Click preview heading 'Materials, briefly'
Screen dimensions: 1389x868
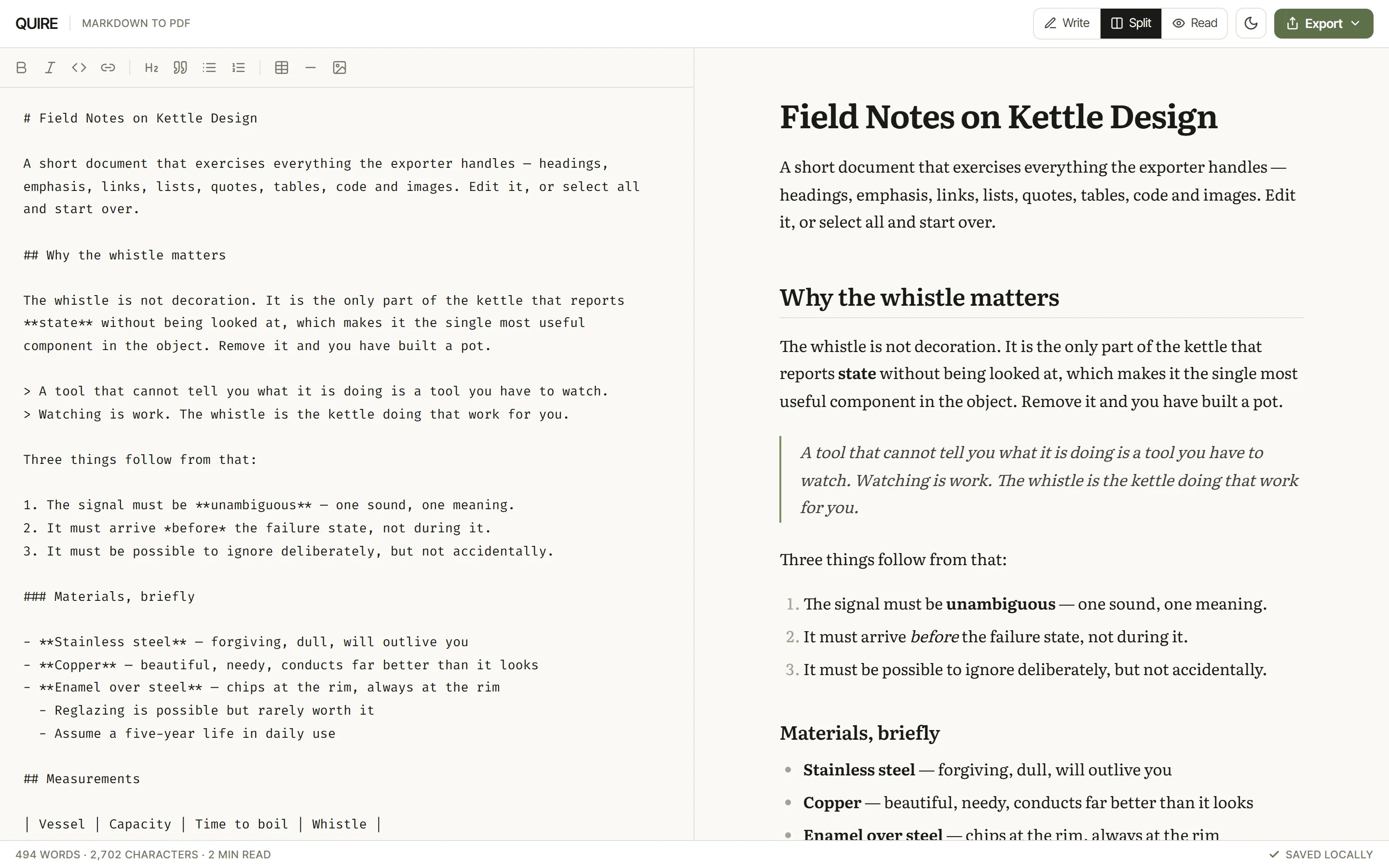click(859, 733)
